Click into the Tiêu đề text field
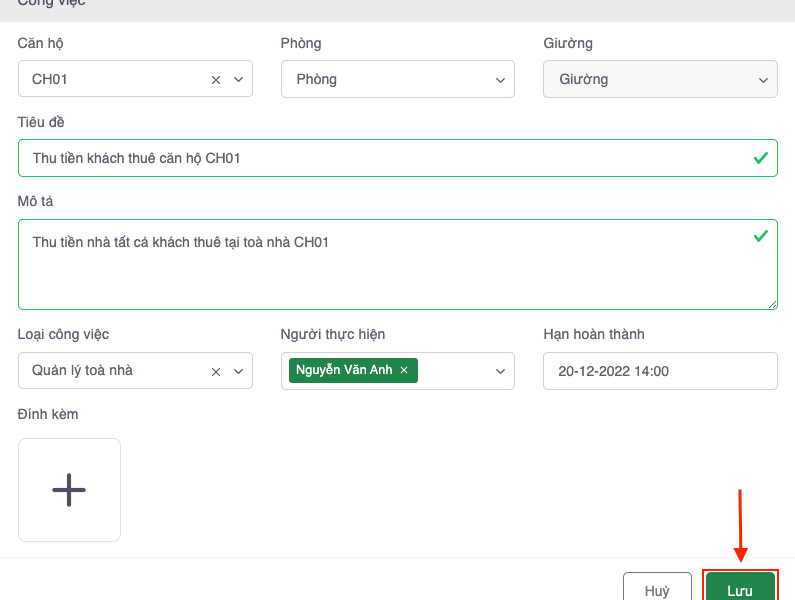The width and height of the screenshot is (795, 600). click(380, 158)
